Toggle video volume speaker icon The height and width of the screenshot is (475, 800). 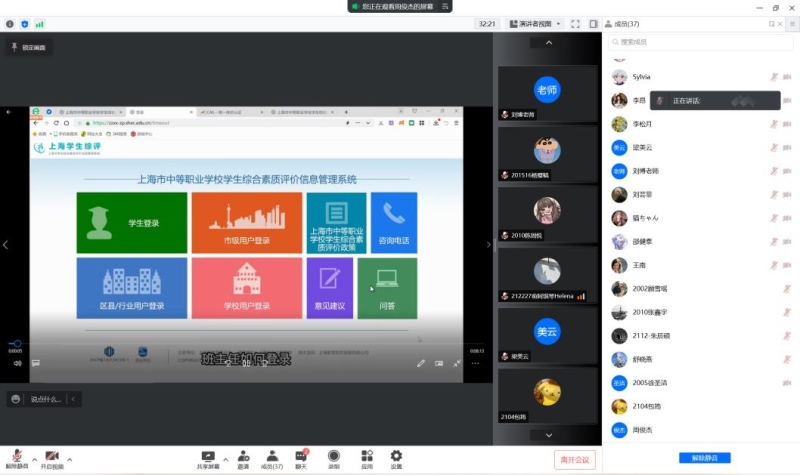18,363
